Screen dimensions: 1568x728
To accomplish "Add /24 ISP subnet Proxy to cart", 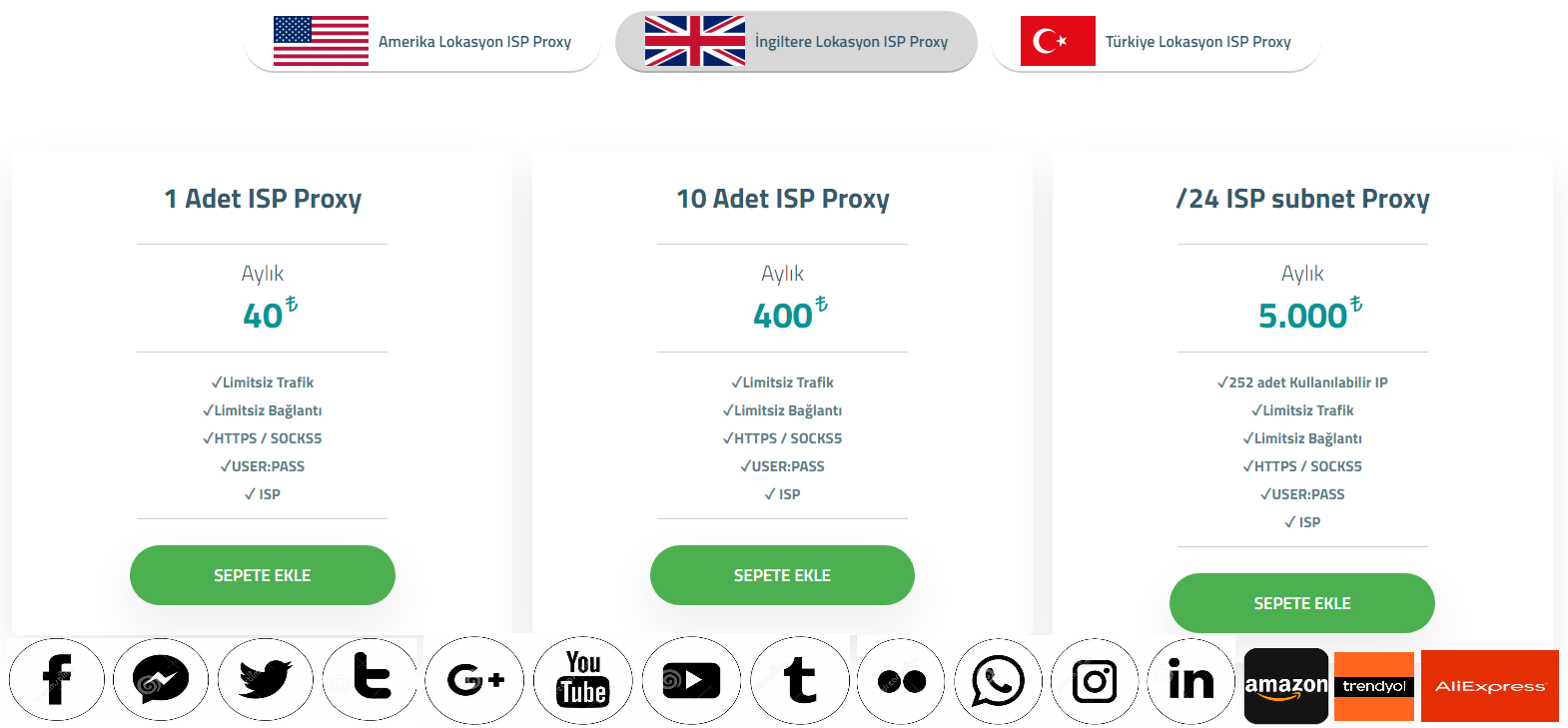I will 1302,603.
